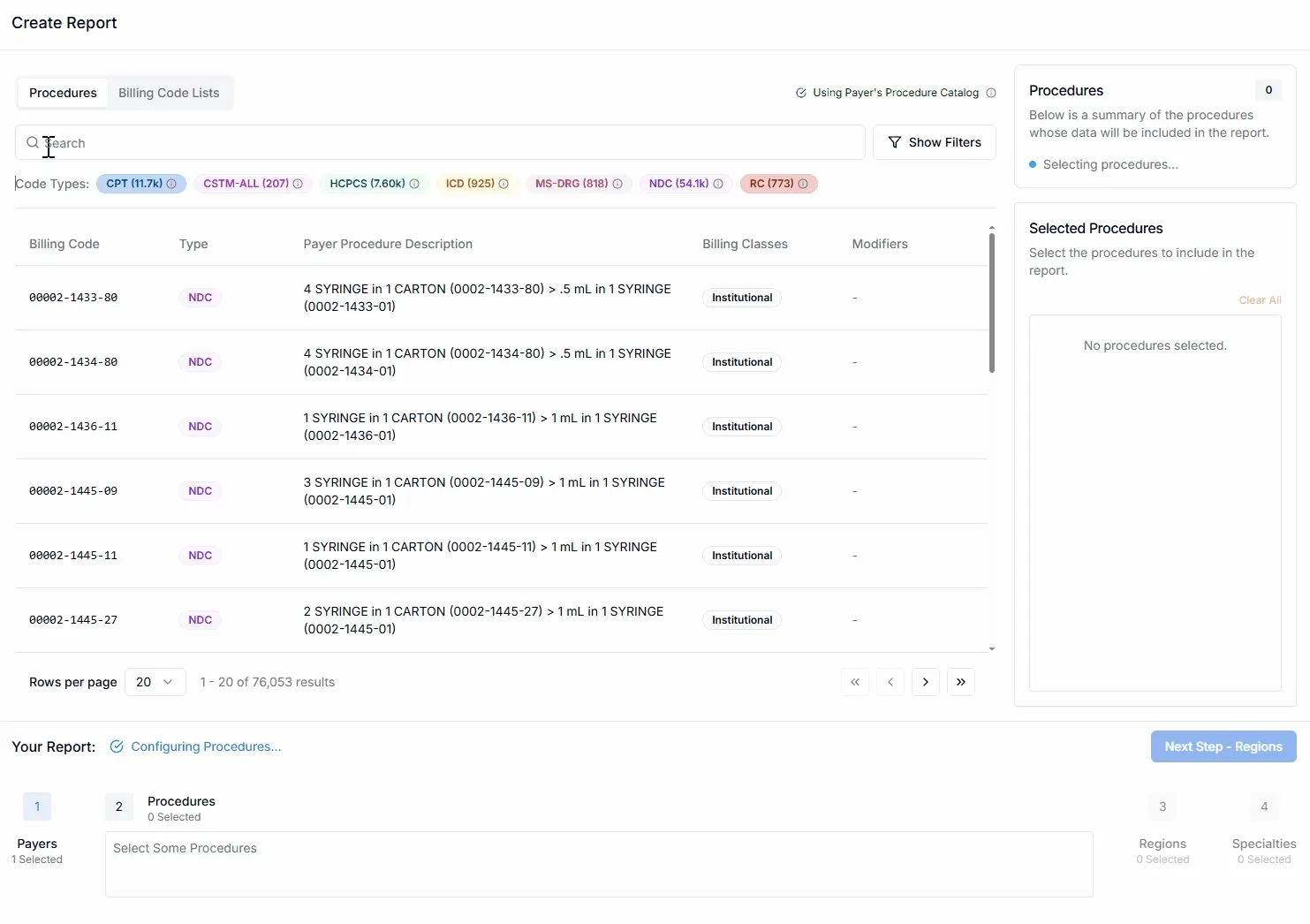Click the checkmark icon before Using Payer's Procedure Catalog

coord(801,93)
